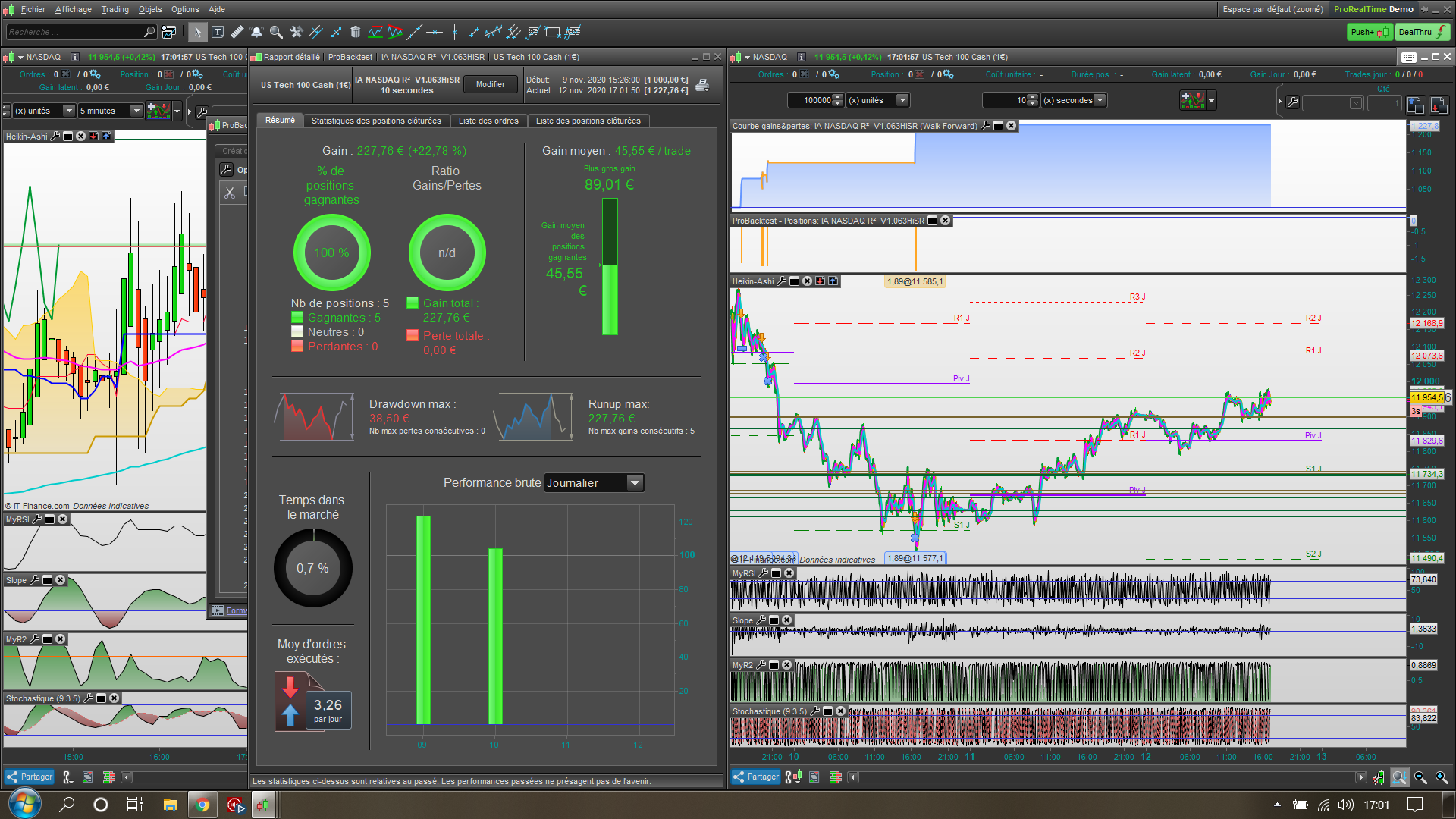Close ProBacktest Positions panel with X icon
This screenshot has width=1456, height=819.
coord(945,221)
